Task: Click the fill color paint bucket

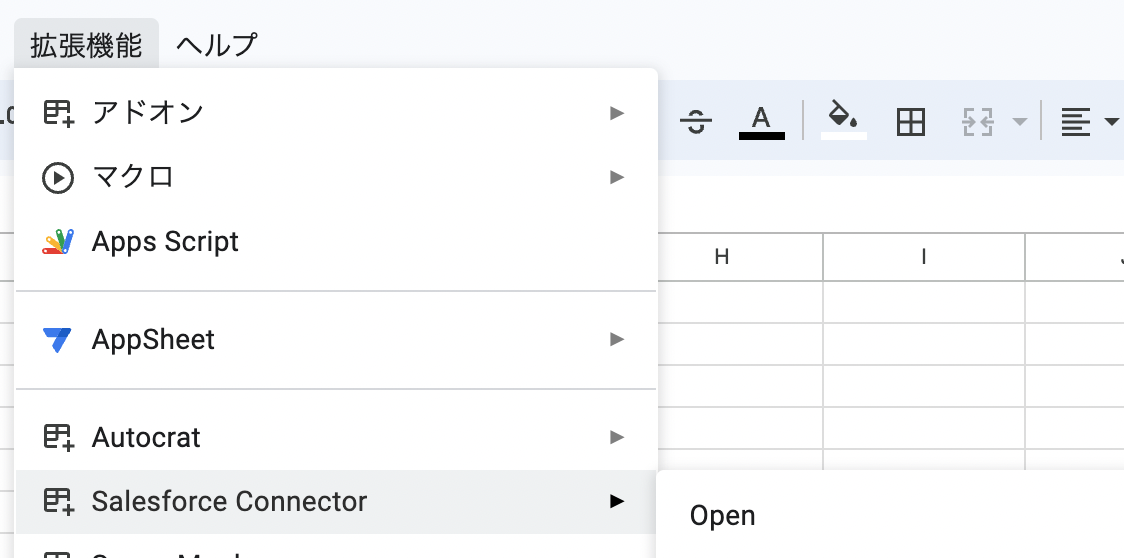Action: (843, 117)
